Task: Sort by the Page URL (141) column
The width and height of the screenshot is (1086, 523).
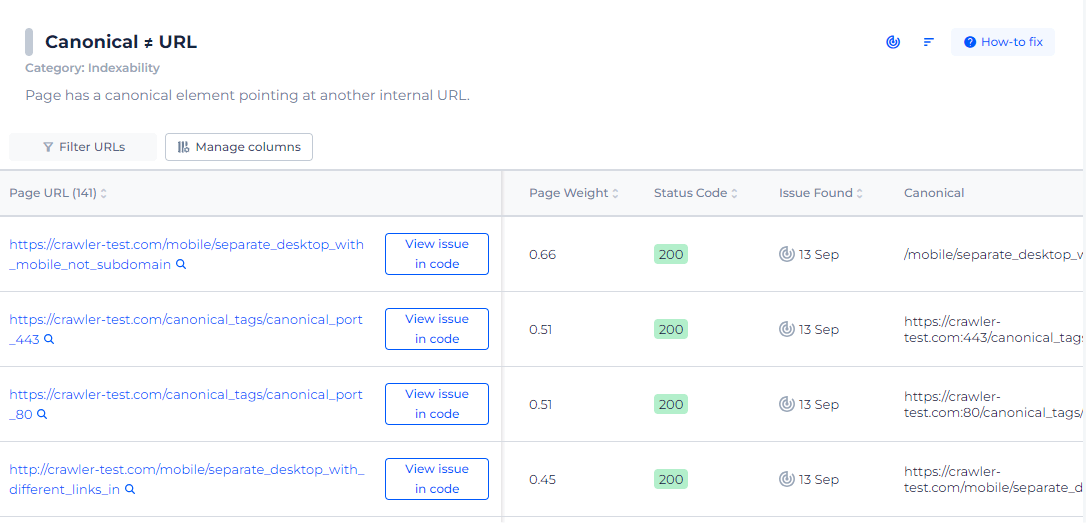Action: click(x=58, y=193)
